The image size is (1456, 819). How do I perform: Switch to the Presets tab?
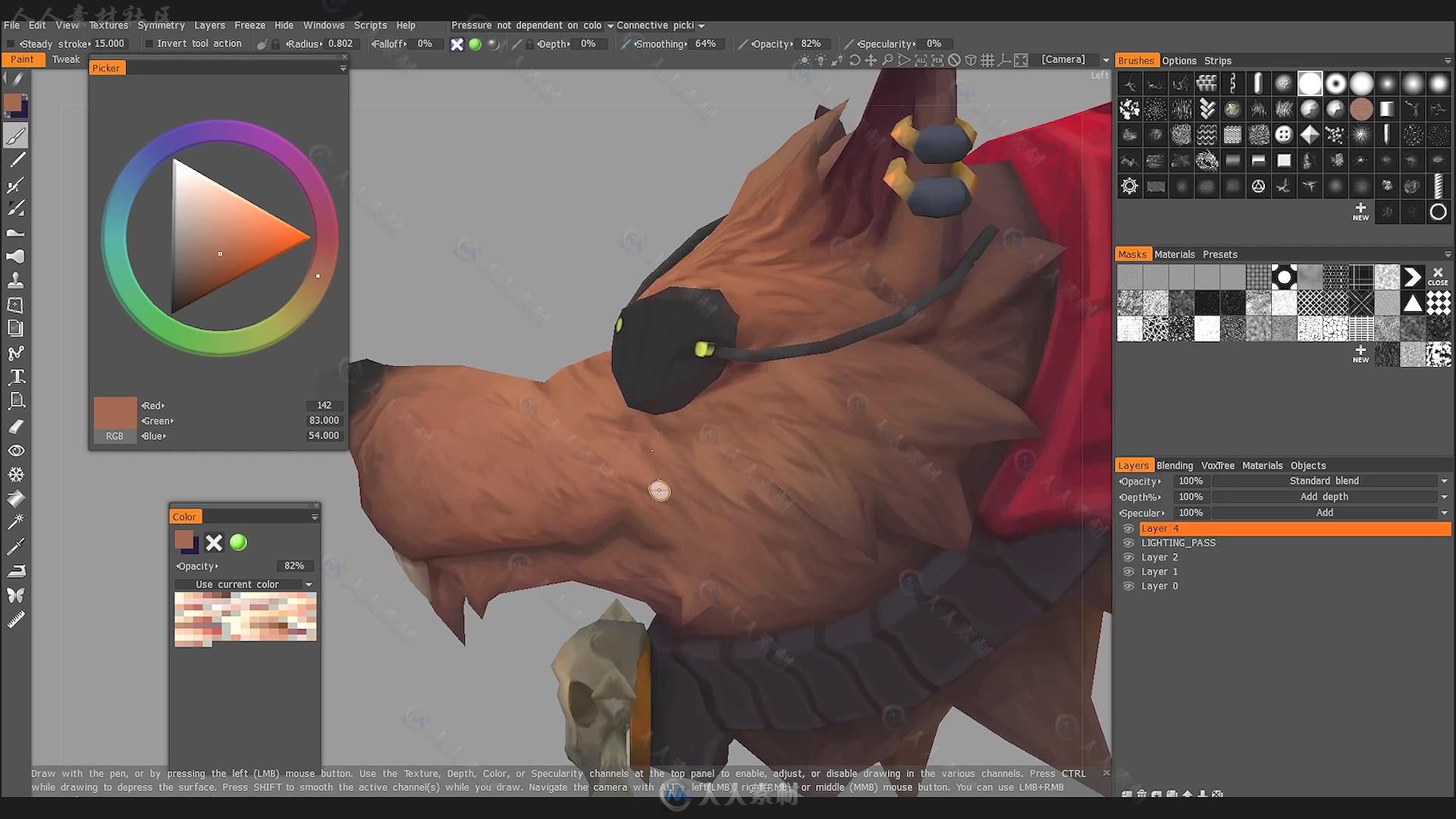(1219, 254)
